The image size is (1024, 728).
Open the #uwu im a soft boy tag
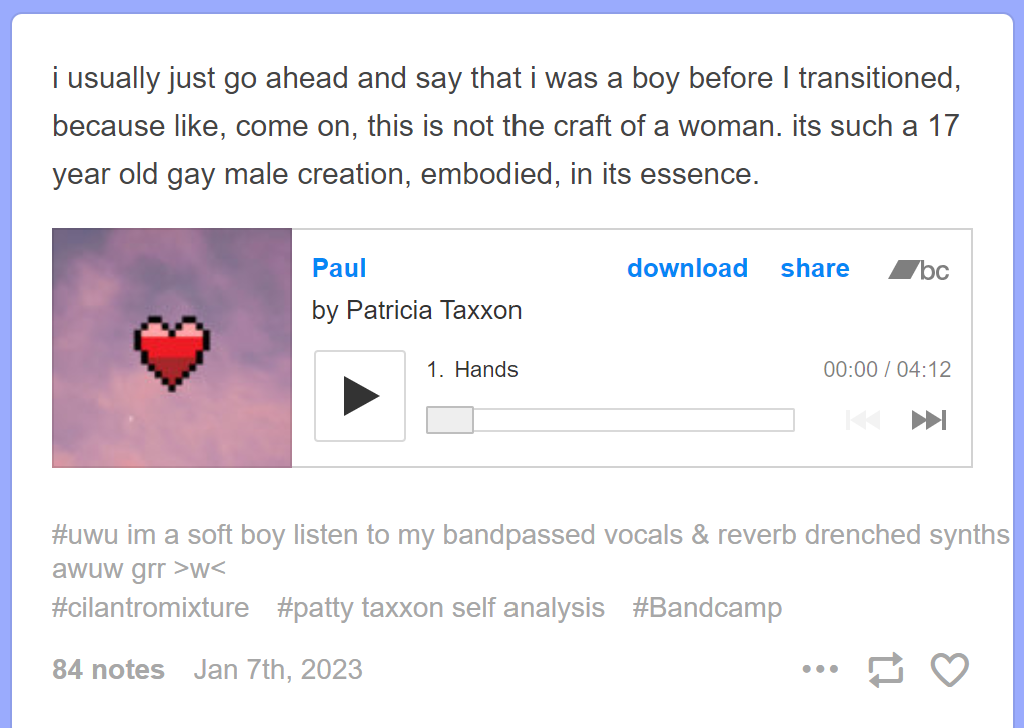pyautogui.click(x=200, y=535)
